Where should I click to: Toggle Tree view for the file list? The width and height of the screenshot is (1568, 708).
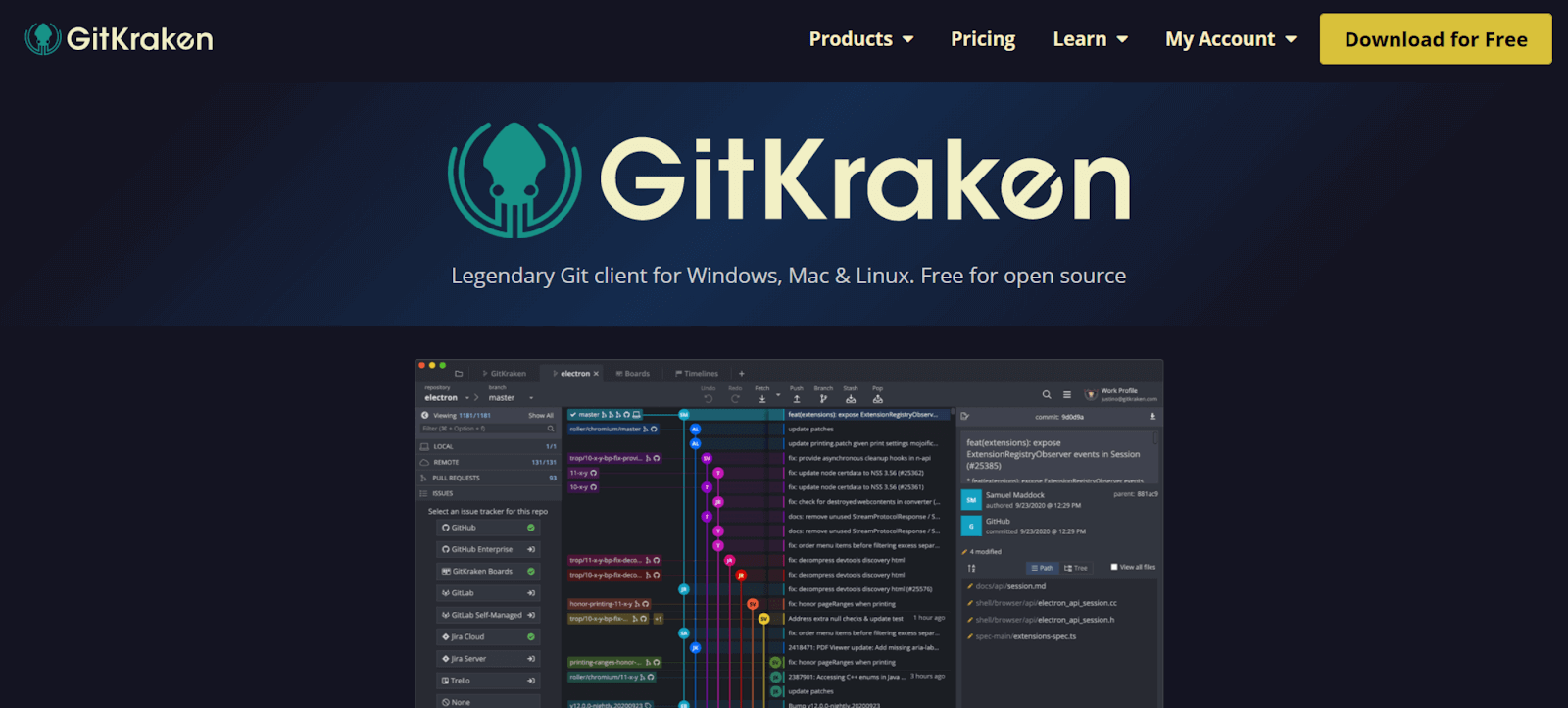point(1076,568)
